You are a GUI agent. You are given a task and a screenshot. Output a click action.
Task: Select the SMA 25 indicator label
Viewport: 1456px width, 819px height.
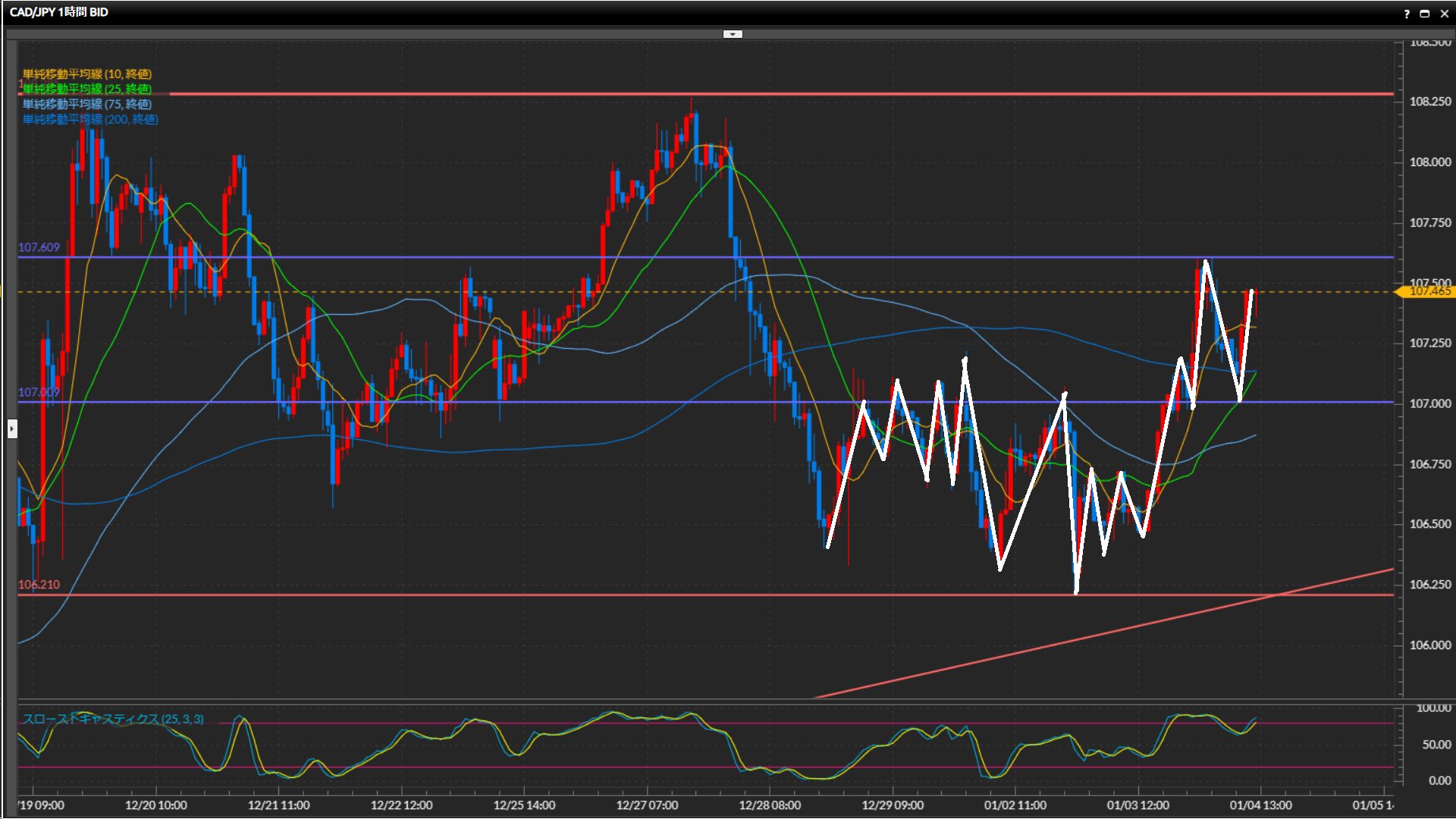coord(87,89)
